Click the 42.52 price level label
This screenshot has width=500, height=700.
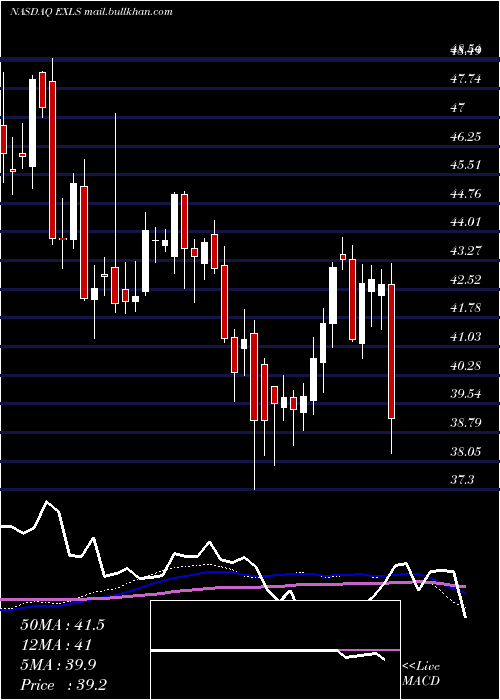pos(466,280)
